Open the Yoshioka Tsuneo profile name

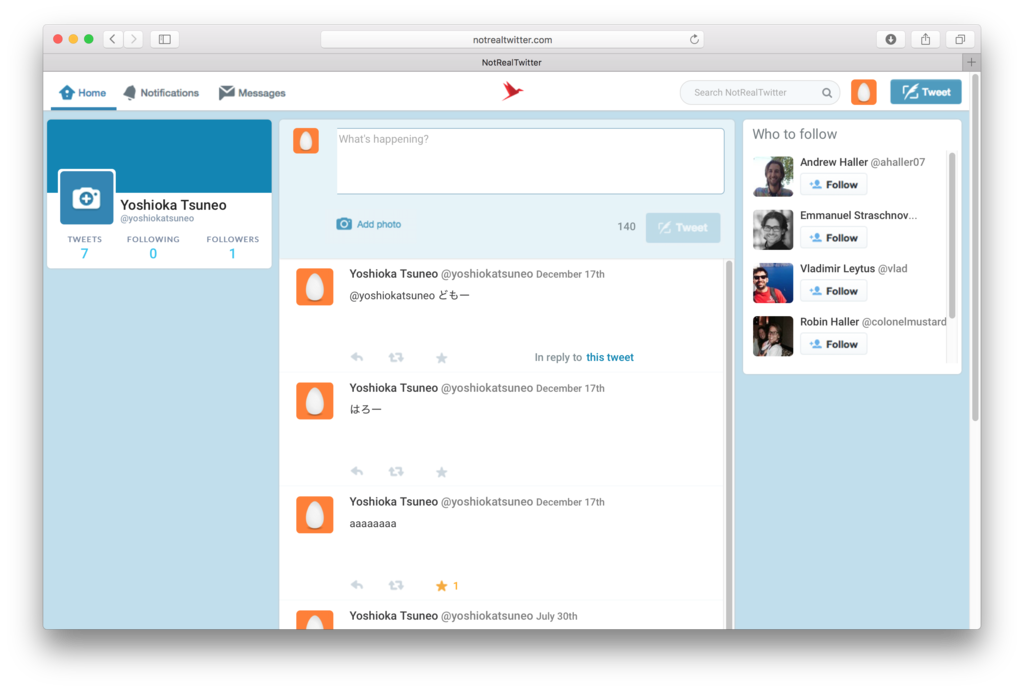coord(173,205)
